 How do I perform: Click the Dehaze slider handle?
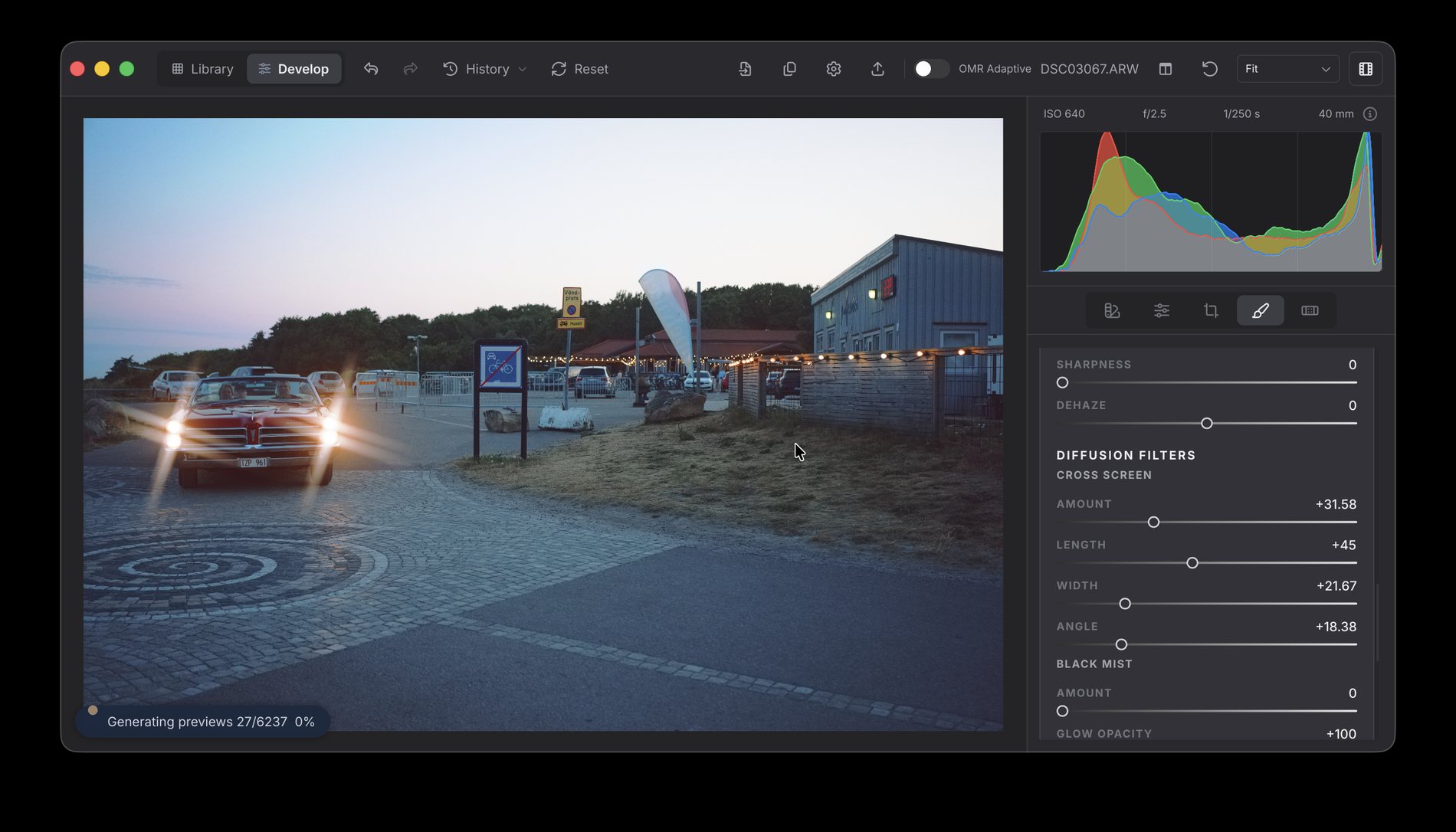coord(1207,423)
